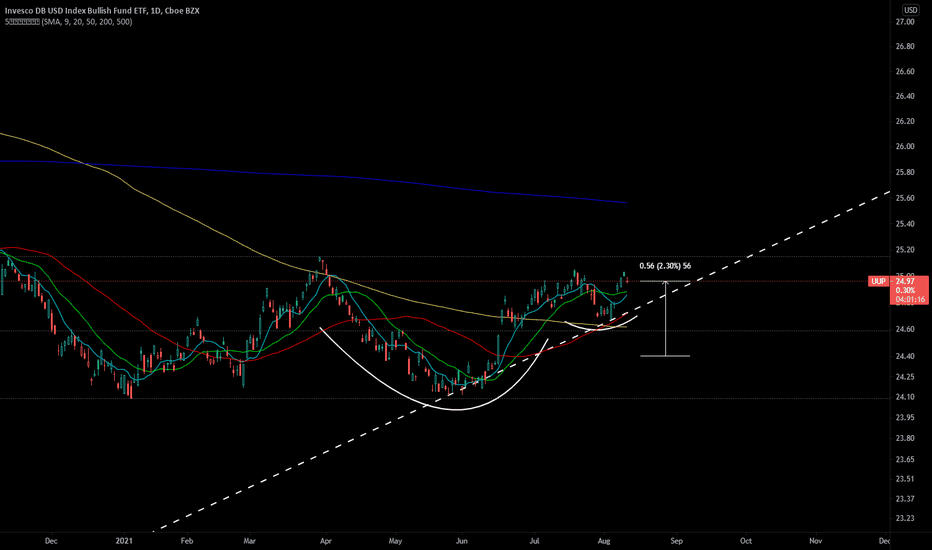This screenshot has width=932, height=550.
Task: Click the Feb label on time axis
Action: 187,541
